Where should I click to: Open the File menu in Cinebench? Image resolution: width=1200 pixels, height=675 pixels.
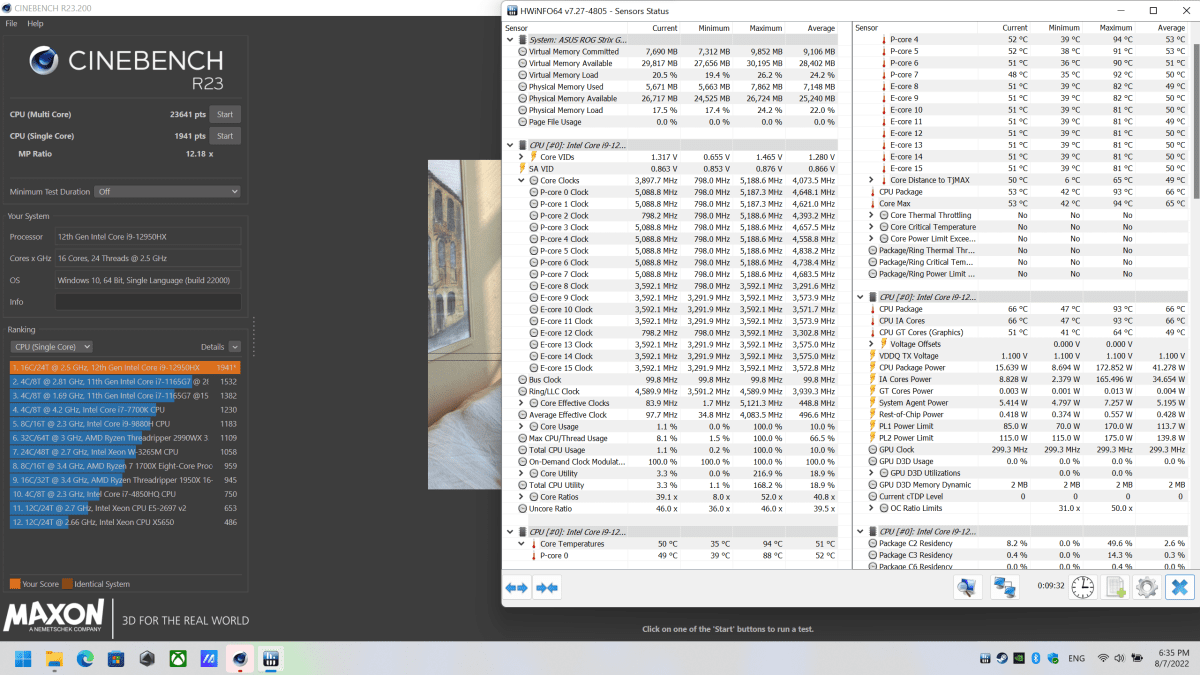click(12, 23)
